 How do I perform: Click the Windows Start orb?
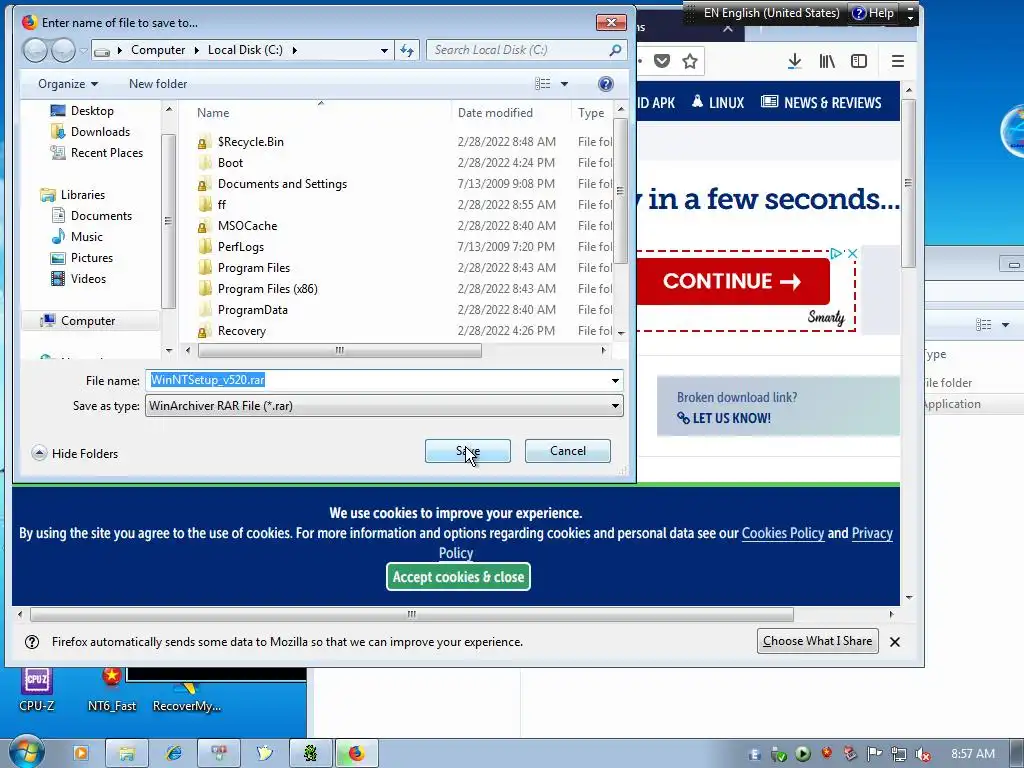[26, 752]
